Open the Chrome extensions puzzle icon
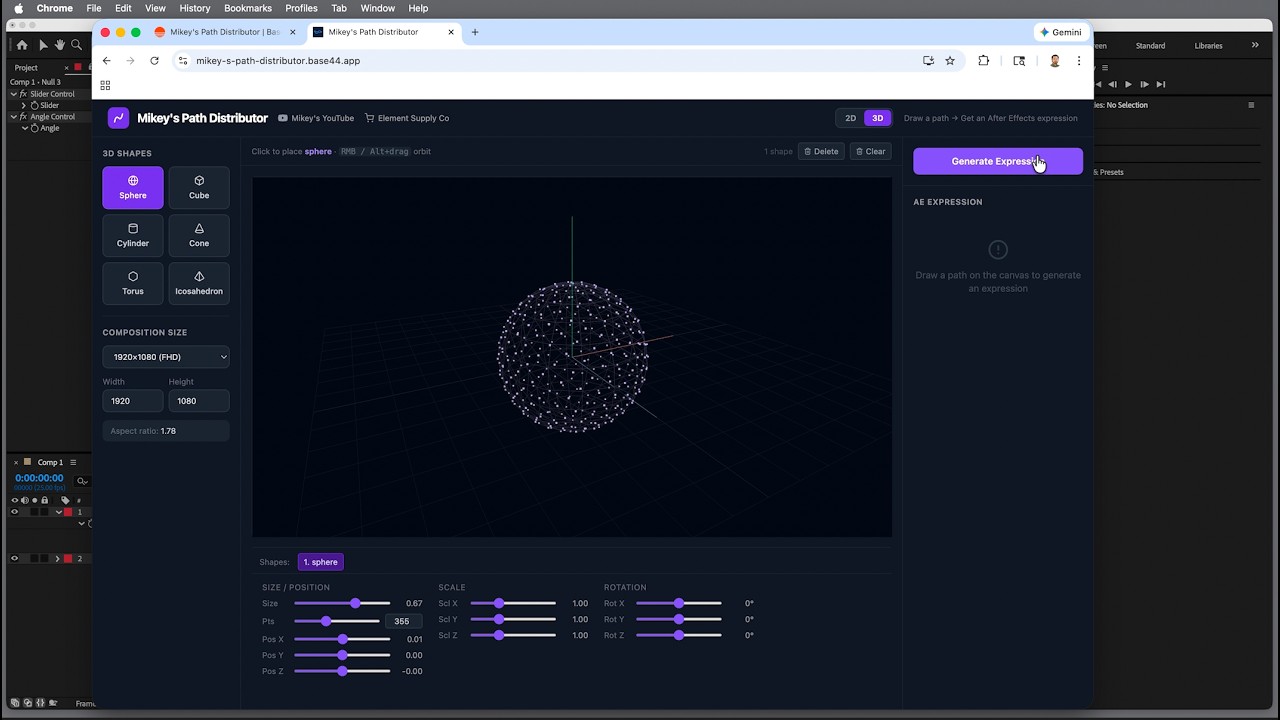This screenshot has height=720, width=1280. click(x=983, y=61)
